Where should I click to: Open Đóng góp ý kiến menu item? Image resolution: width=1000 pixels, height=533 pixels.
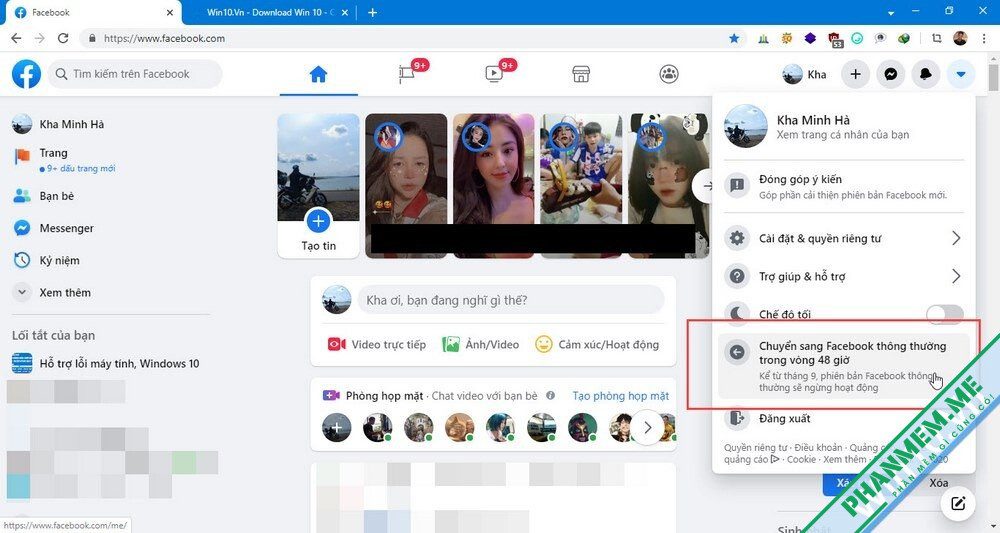pyautogui.click(x=843, y=186)
